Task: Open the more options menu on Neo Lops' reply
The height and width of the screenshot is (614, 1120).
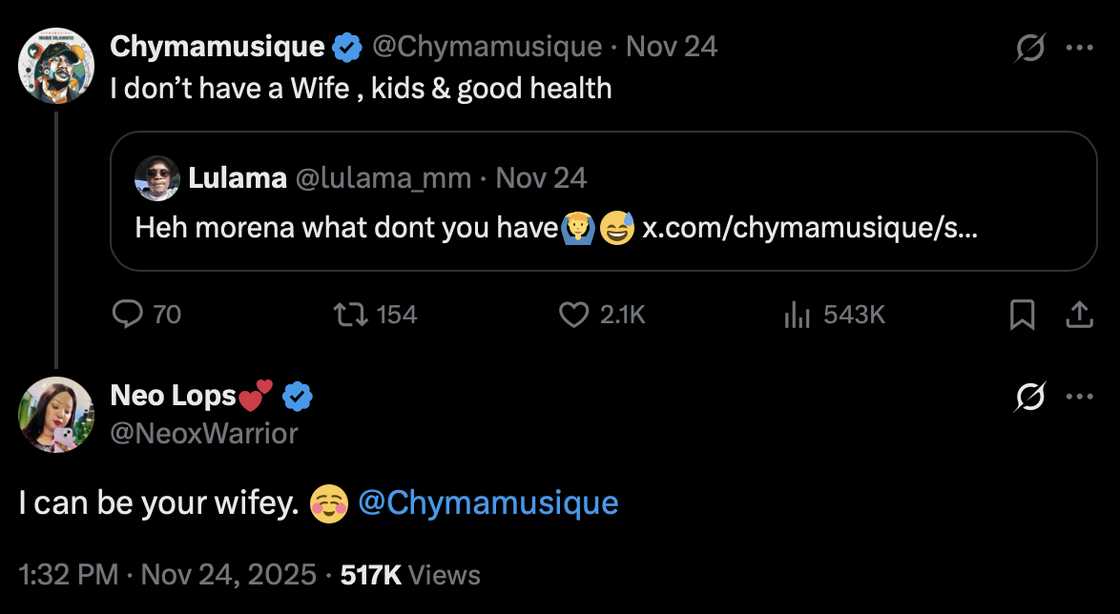Action: click(x=1079, y=395)
